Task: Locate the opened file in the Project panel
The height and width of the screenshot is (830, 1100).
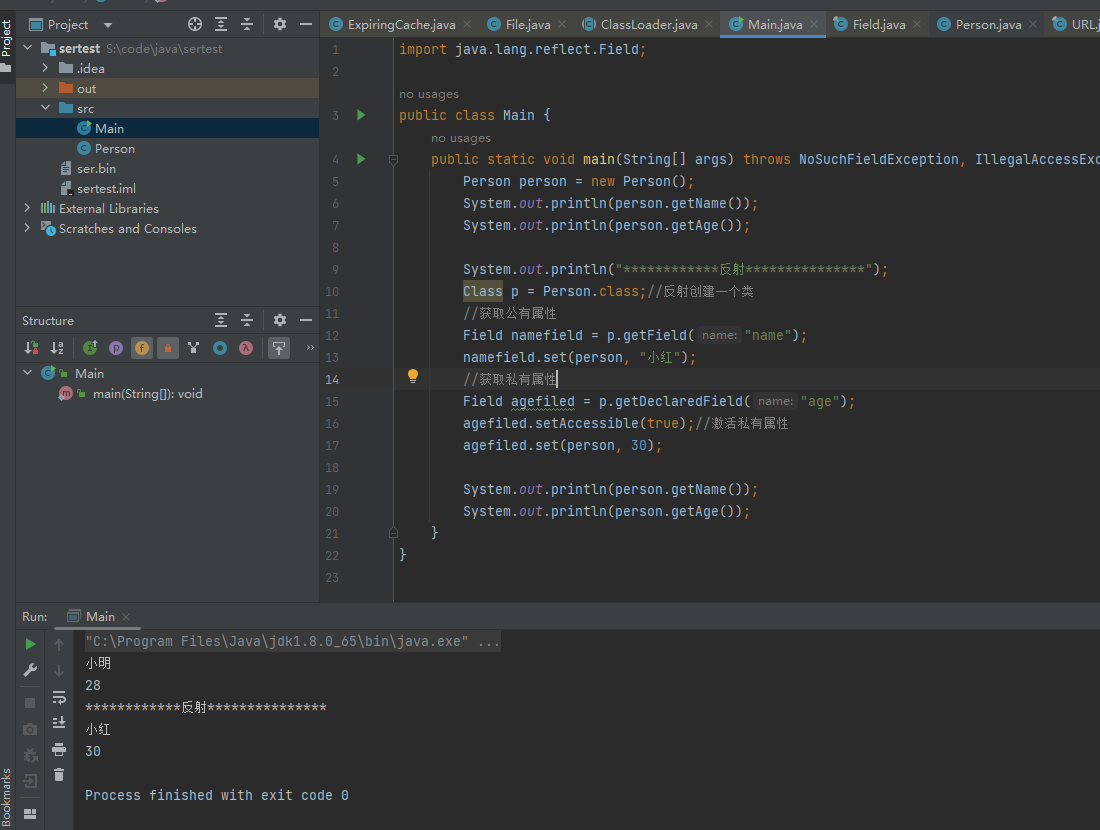Action: (195, 25)
